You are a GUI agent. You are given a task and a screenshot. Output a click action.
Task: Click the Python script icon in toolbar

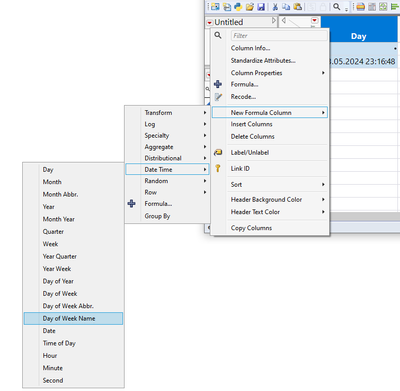tap(238, 6)
